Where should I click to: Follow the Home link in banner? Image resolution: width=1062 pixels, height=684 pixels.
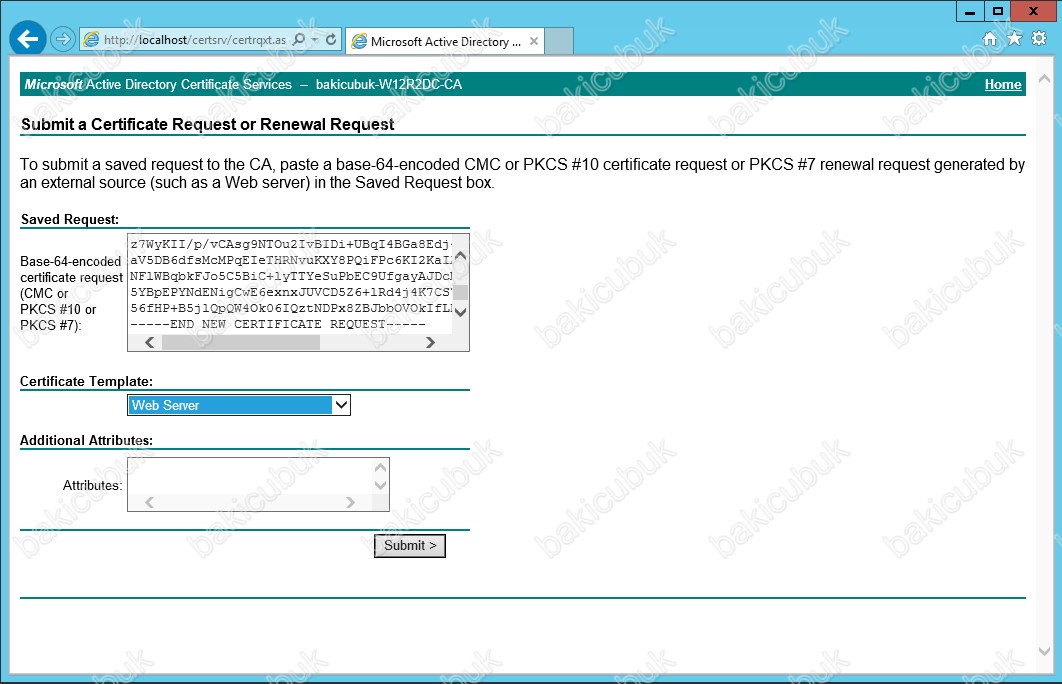(1002, 85)
